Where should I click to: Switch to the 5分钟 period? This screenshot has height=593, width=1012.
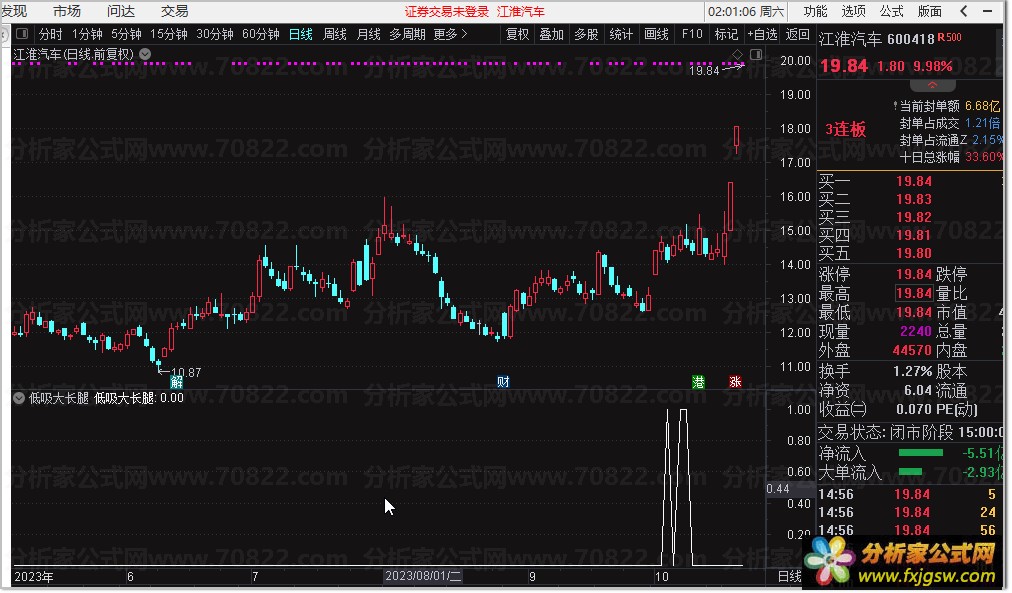coord(126,34)
